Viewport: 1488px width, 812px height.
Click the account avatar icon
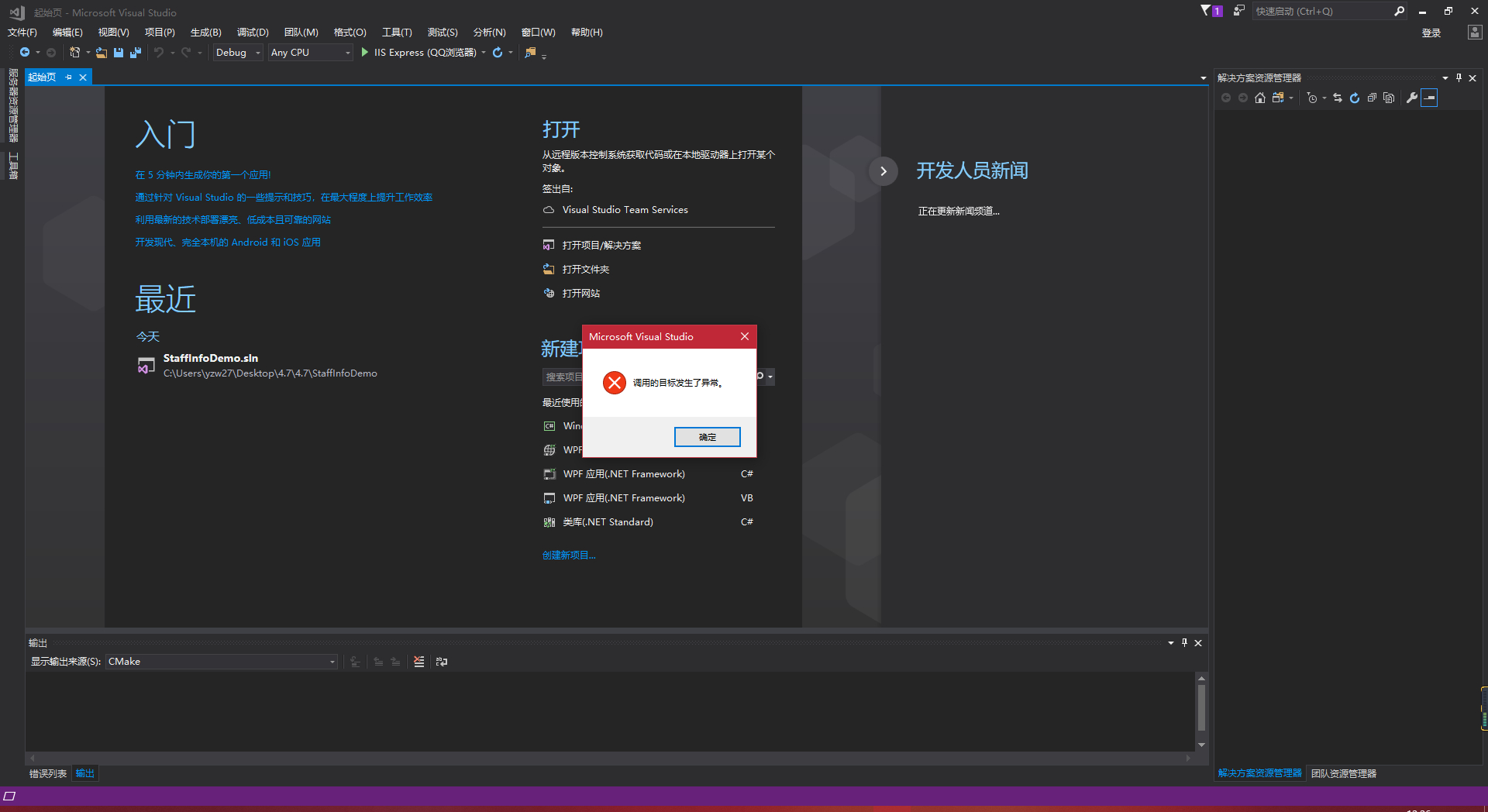pos(1475,32)
